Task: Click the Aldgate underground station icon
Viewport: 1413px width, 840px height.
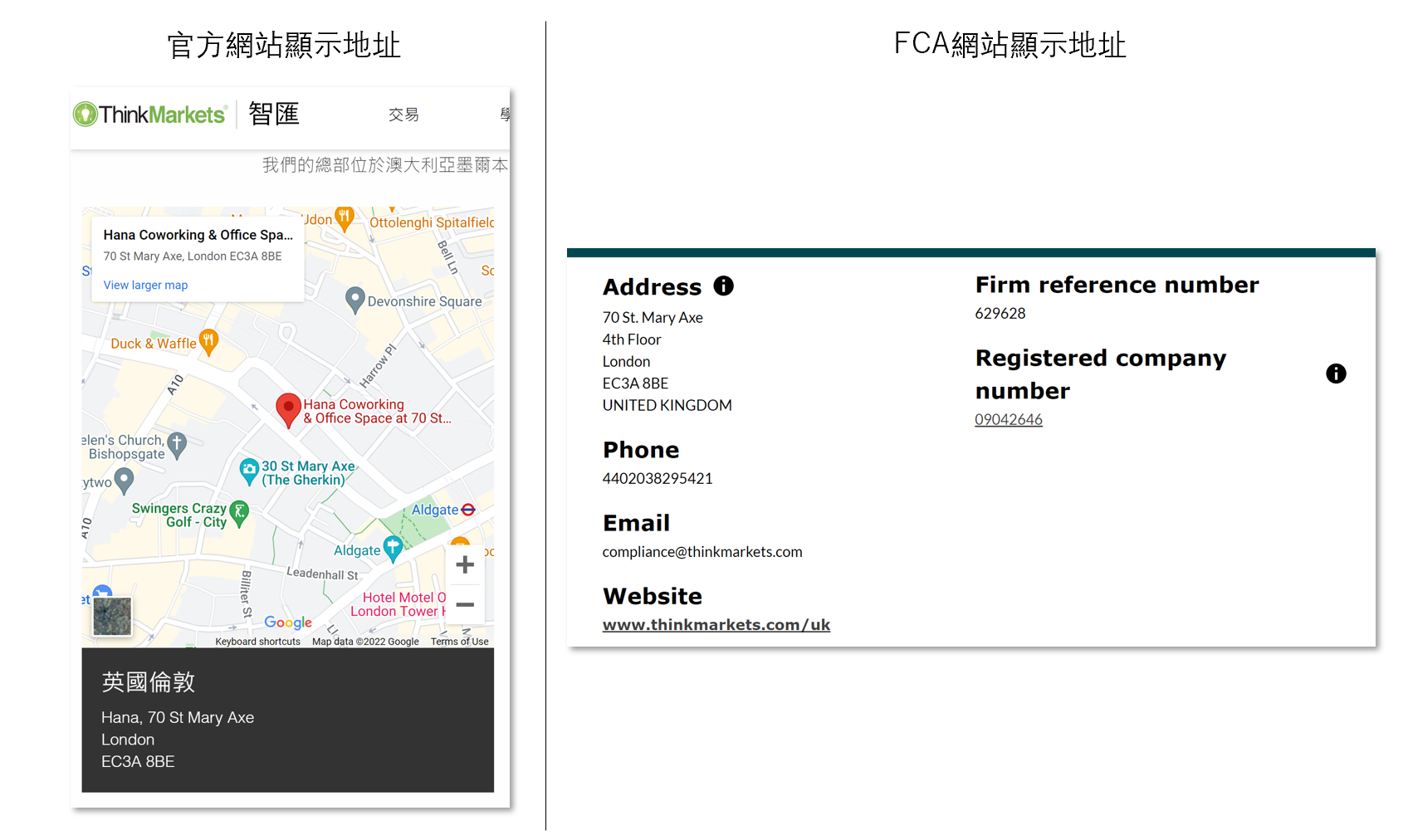Action: pos(468,510)
